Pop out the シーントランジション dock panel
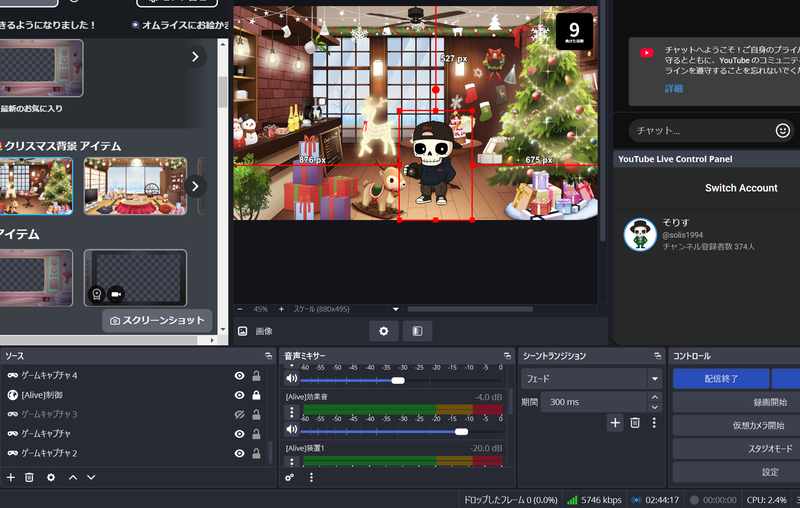This screenshot has height=508, width=800. tap(657, 356)
